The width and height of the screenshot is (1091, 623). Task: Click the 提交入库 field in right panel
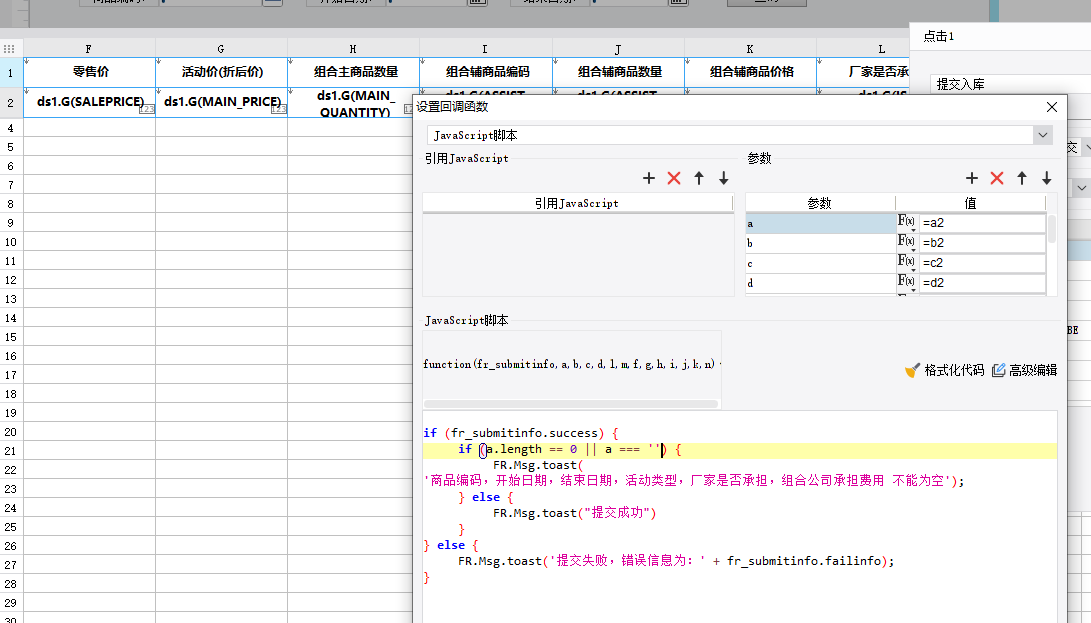[x=1010, y=84]
